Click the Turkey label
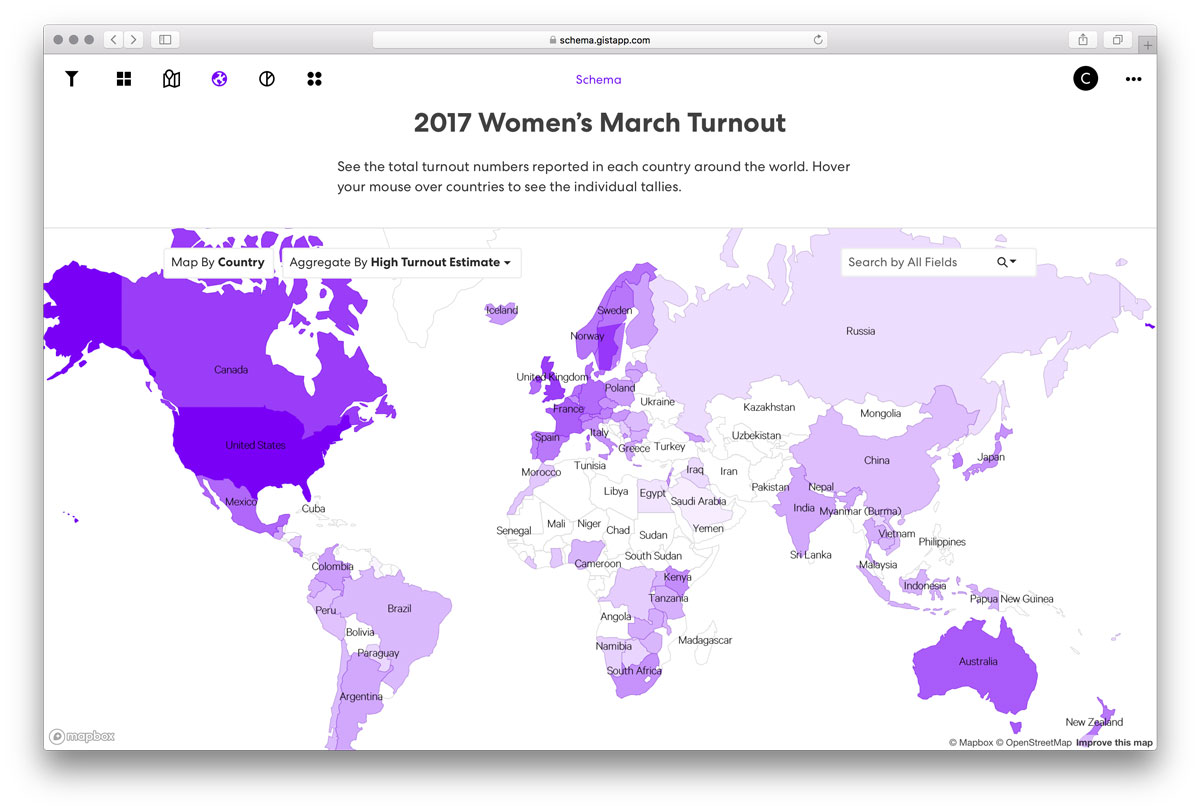The height and width of the screenshot is (812, 1200). point(670,446)
